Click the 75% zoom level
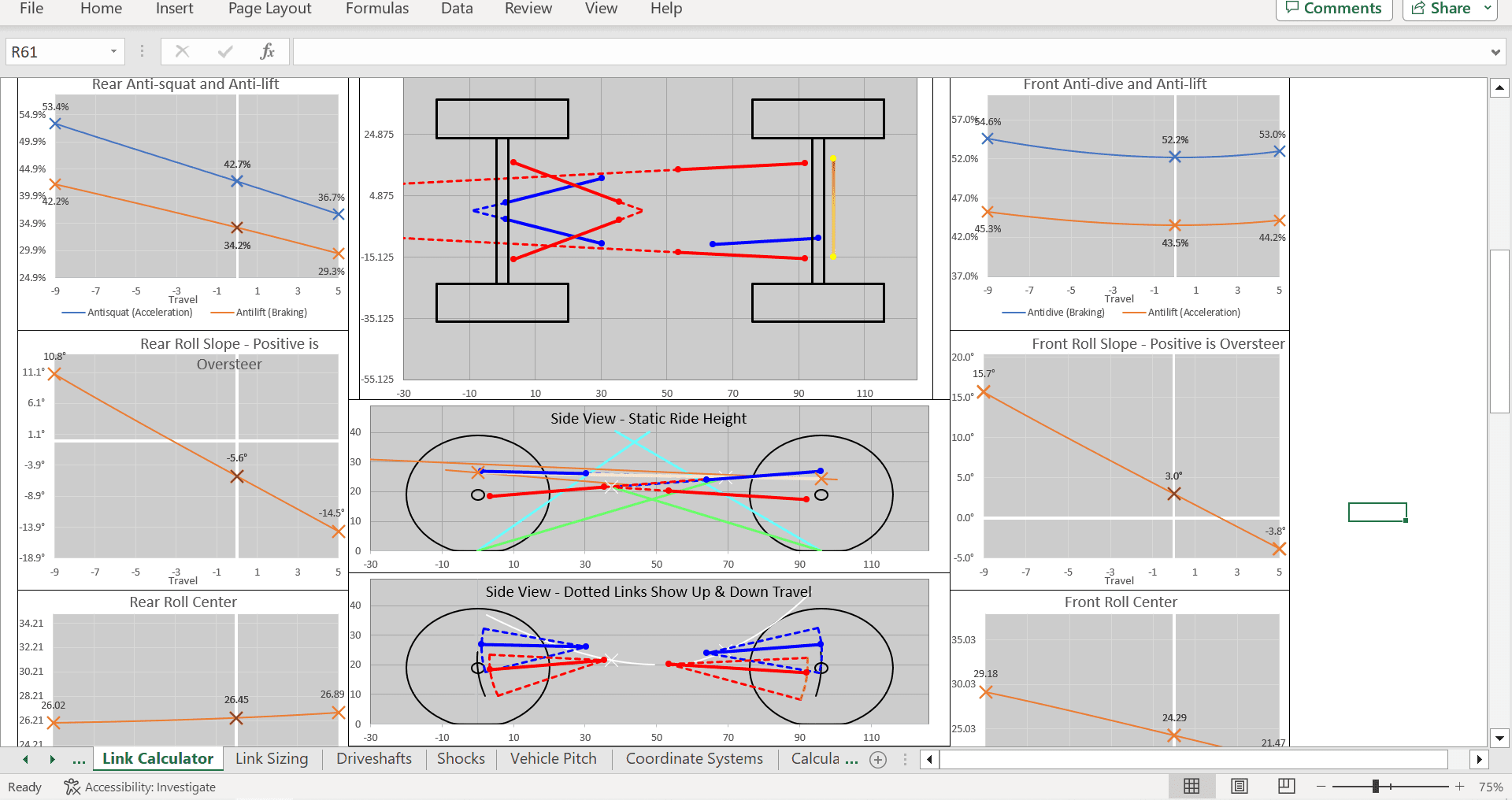Image resolution: width=1512 pixels, height=800 pixels. click(1491, 787)
